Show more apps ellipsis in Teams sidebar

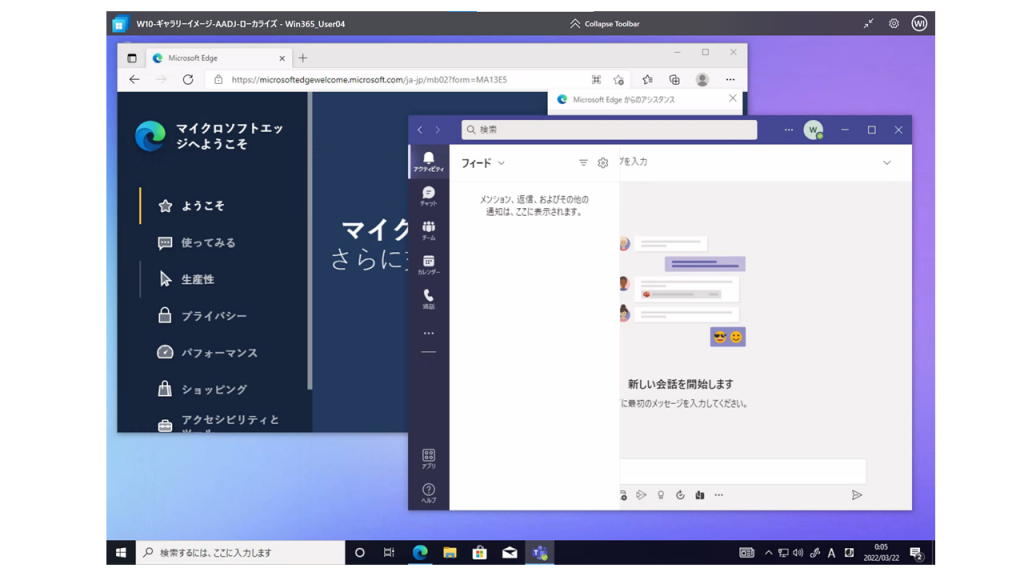pos(428,333)
